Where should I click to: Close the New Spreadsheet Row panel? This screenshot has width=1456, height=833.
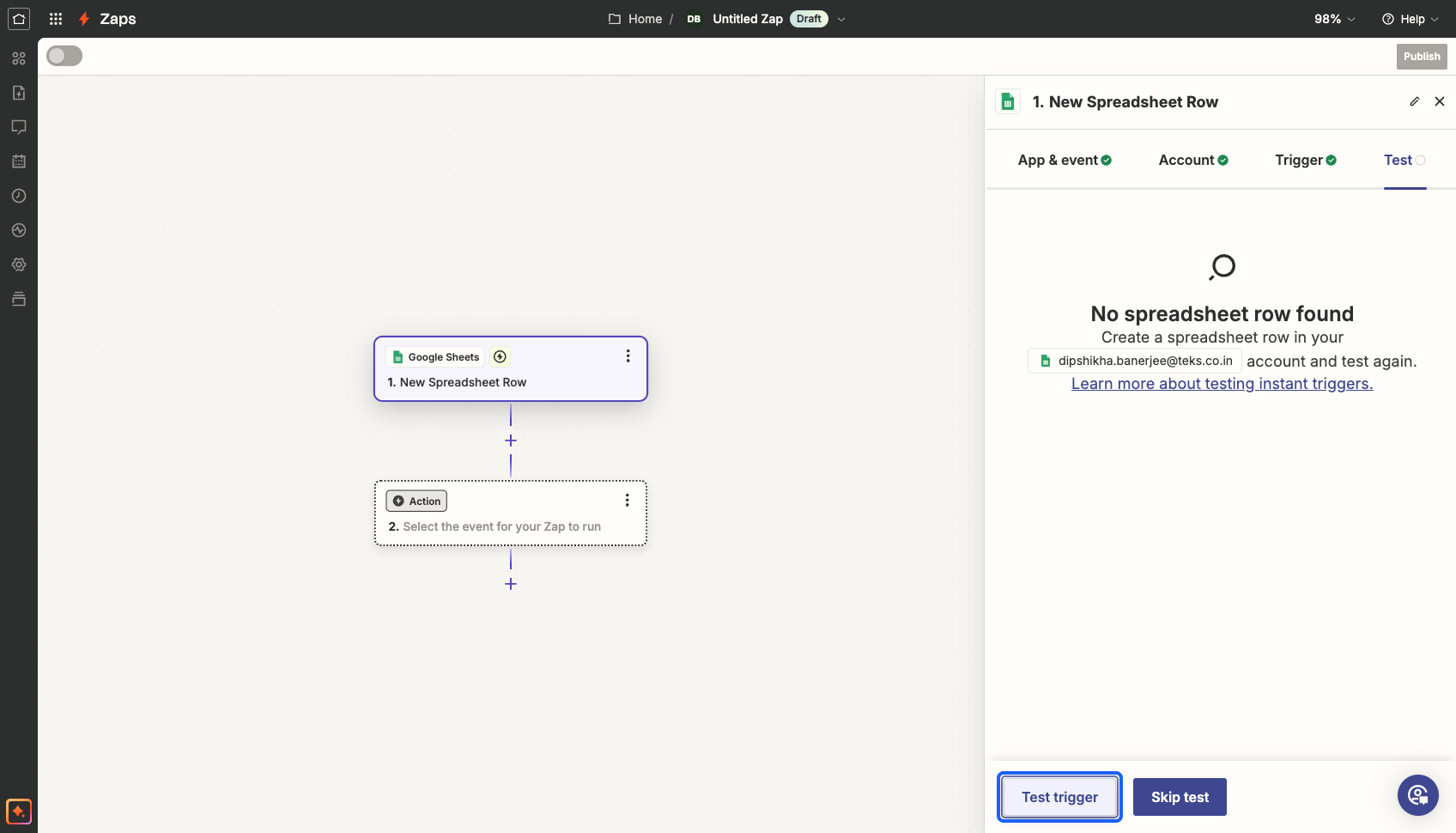click(x=1440, y=101)
